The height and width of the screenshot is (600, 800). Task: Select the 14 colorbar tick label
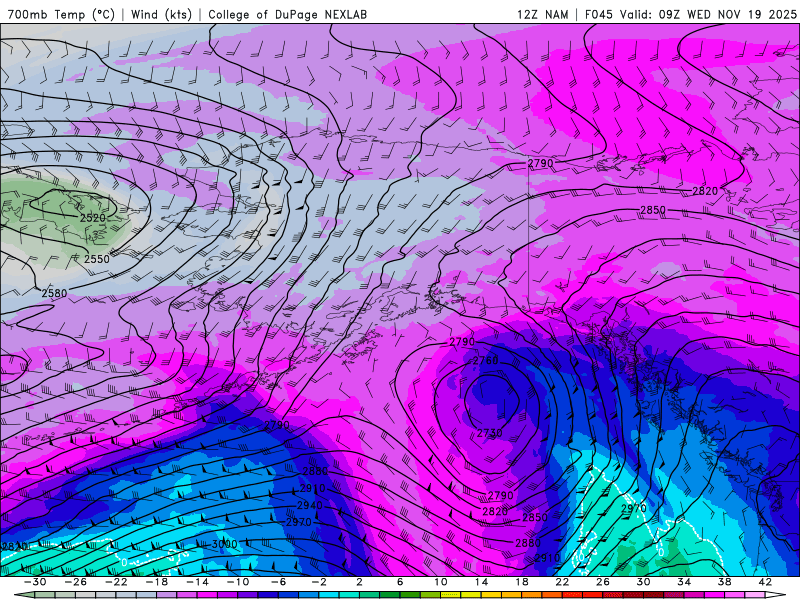(481, 582)
